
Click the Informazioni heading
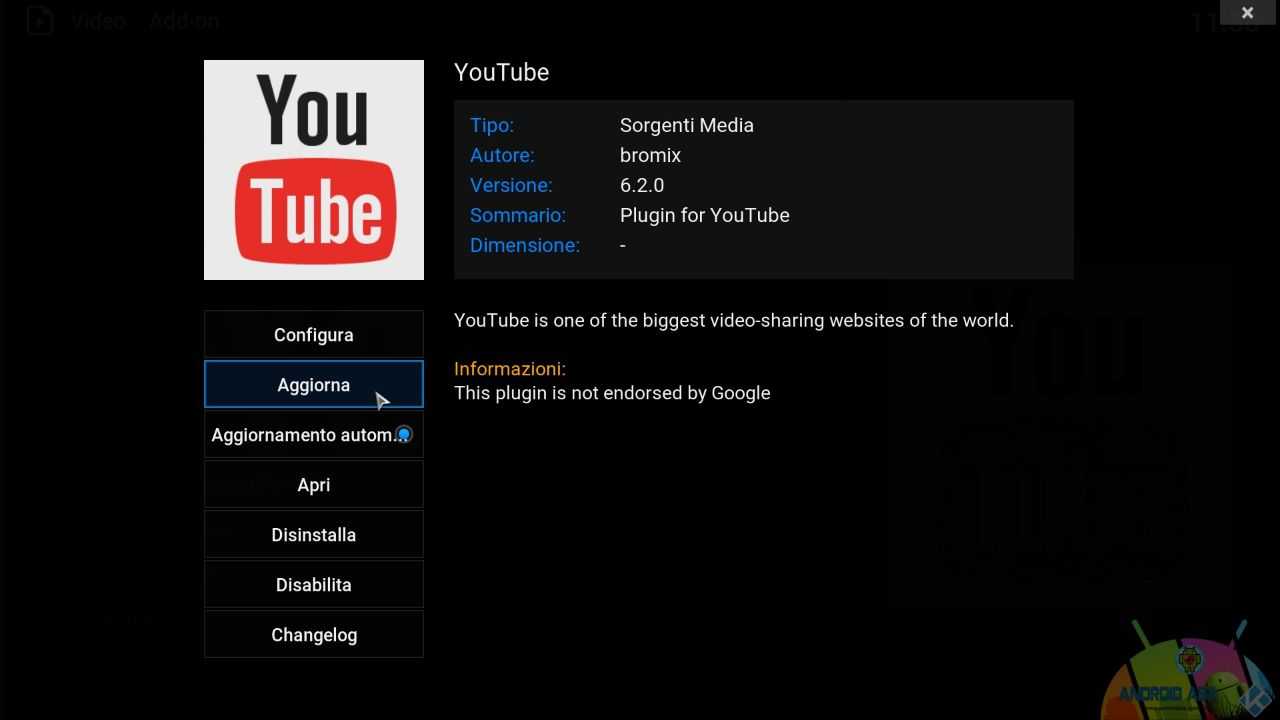tap(510, 368)
